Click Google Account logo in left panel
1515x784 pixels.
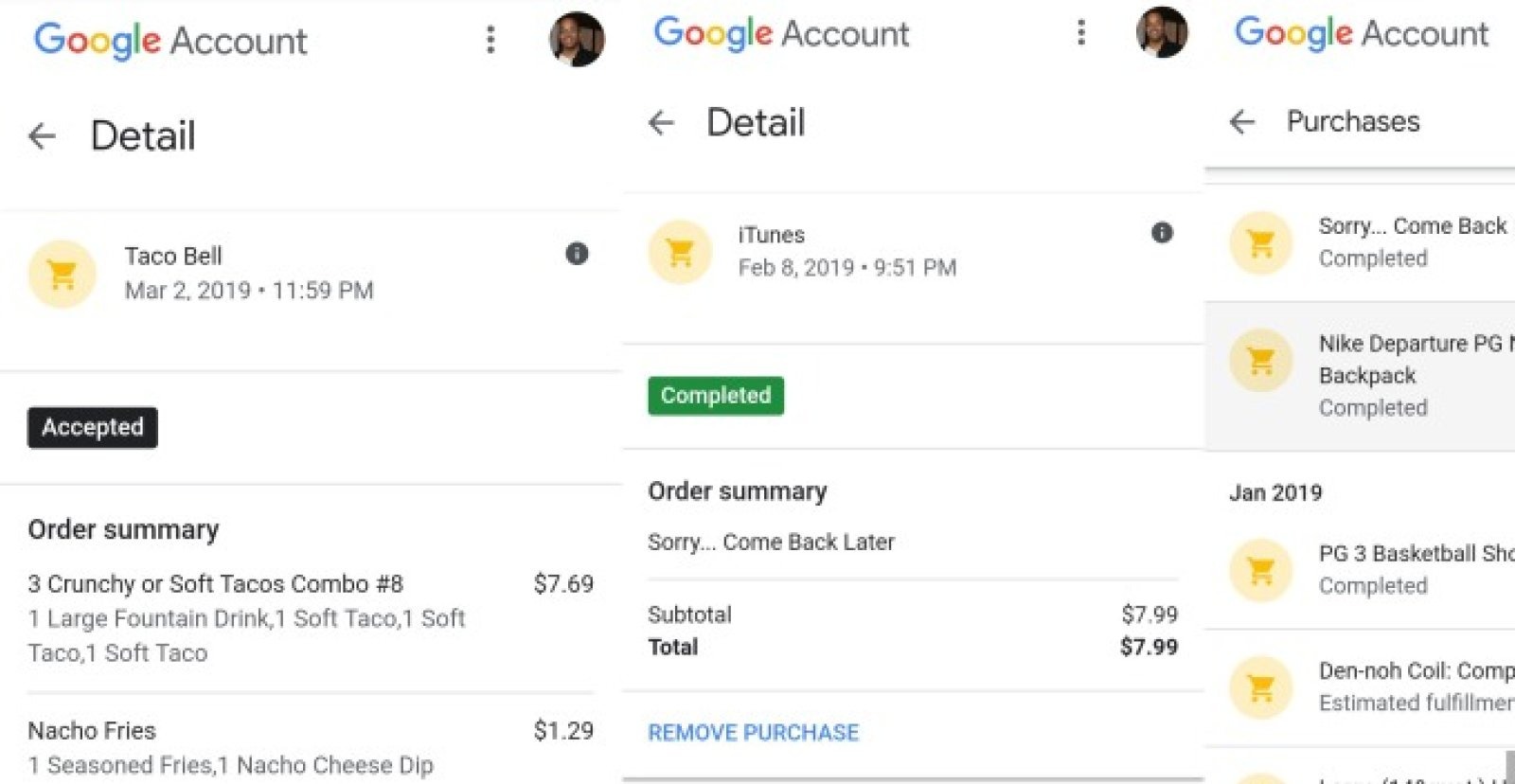170,41
